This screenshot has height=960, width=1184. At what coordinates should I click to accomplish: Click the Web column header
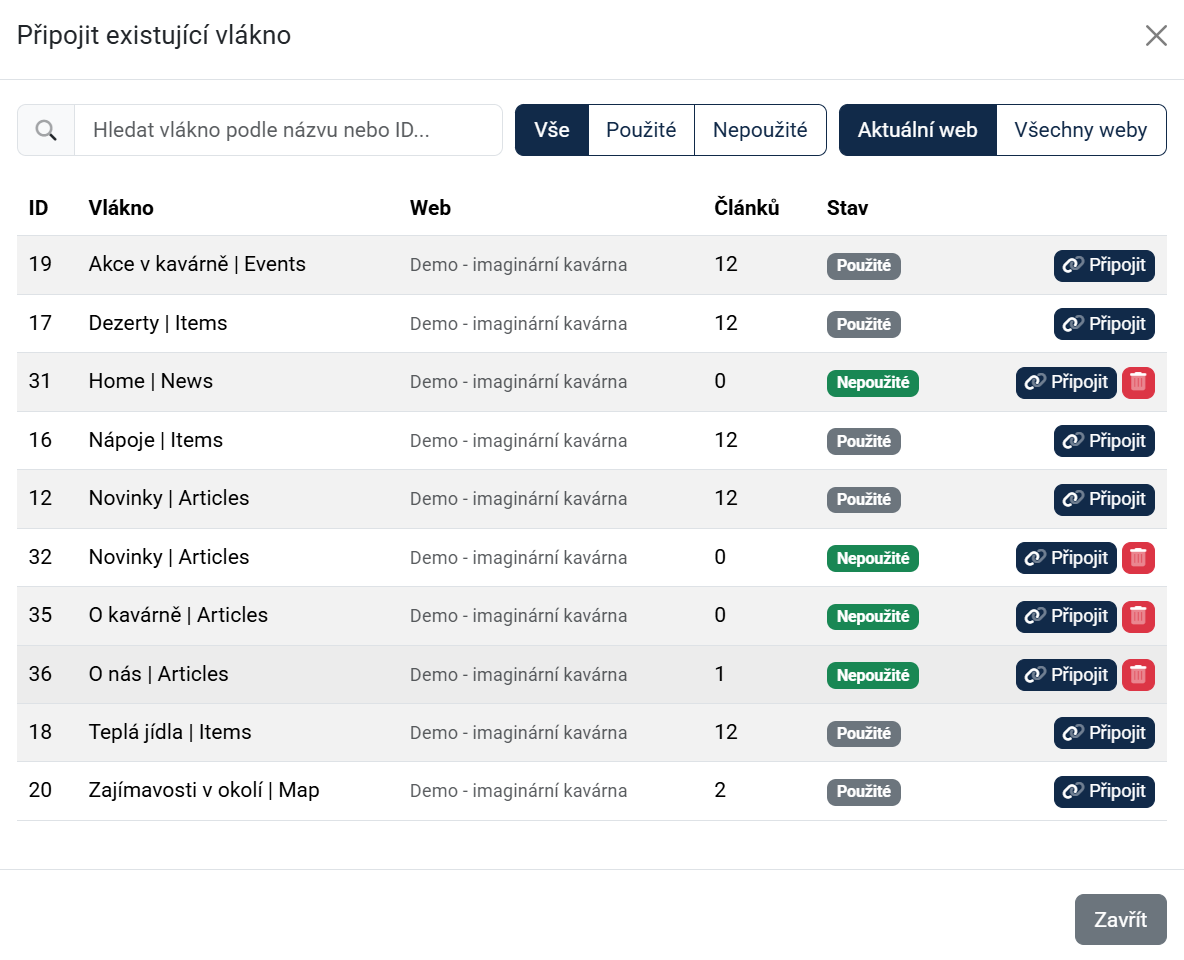430,208
